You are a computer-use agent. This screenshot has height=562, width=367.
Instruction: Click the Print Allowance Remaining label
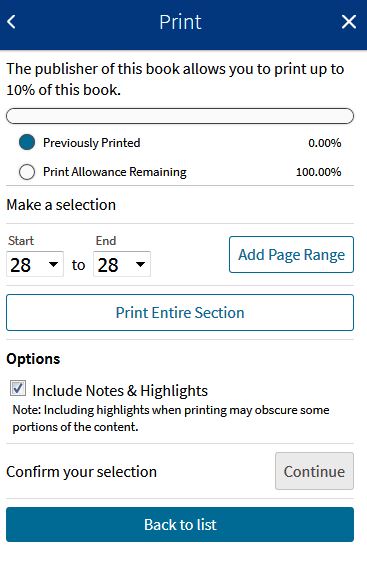115,172
